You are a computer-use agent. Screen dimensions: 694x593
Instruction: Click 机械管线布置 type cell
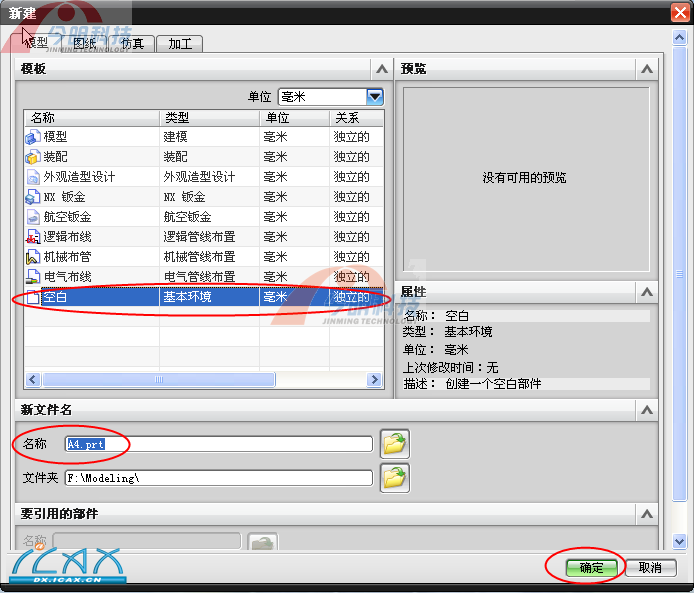199,257
